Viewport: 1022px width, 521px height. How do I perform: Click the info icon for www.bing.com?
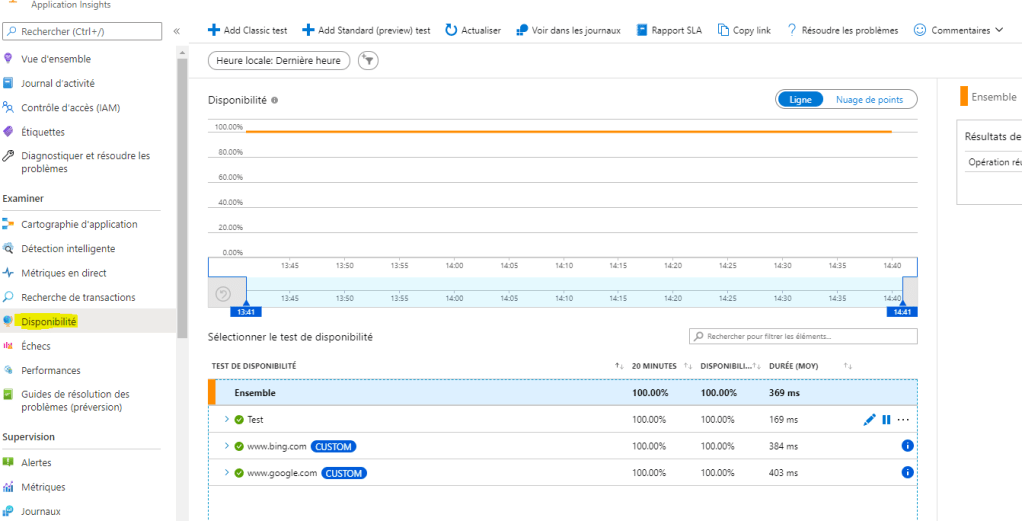(x=908, y=446)
